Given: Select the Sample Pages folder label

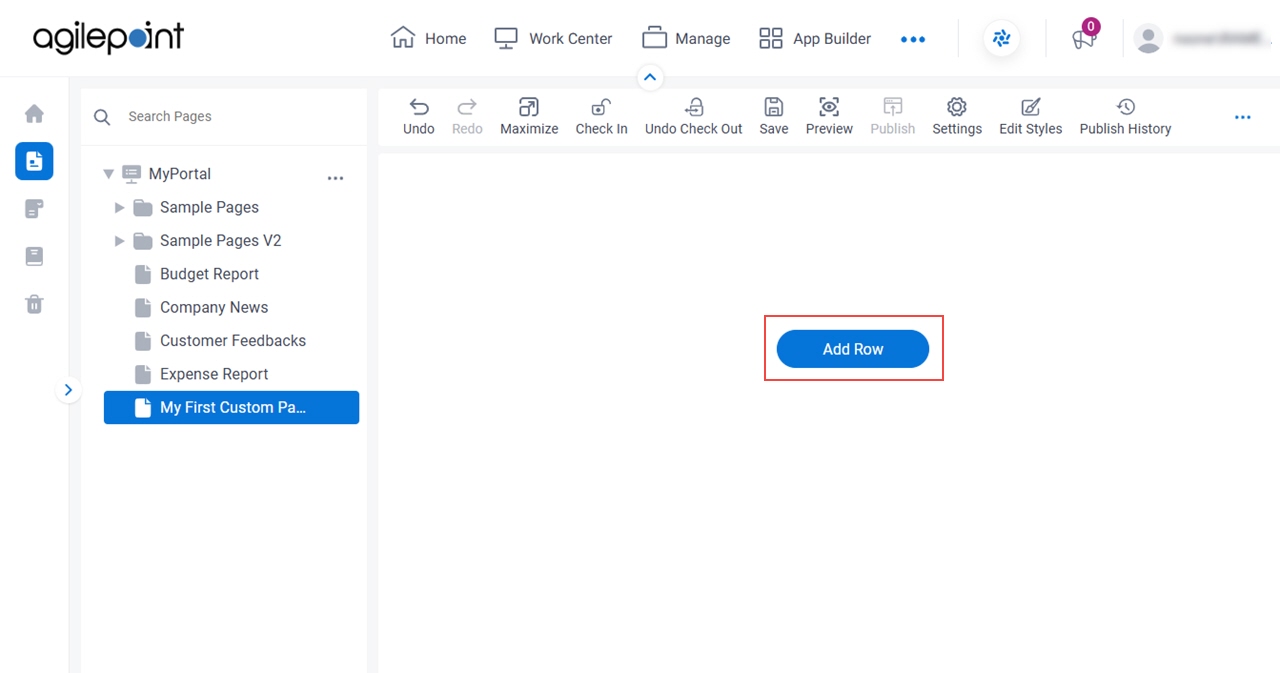Looking at the screenshot, I should [x=209, y=208].
